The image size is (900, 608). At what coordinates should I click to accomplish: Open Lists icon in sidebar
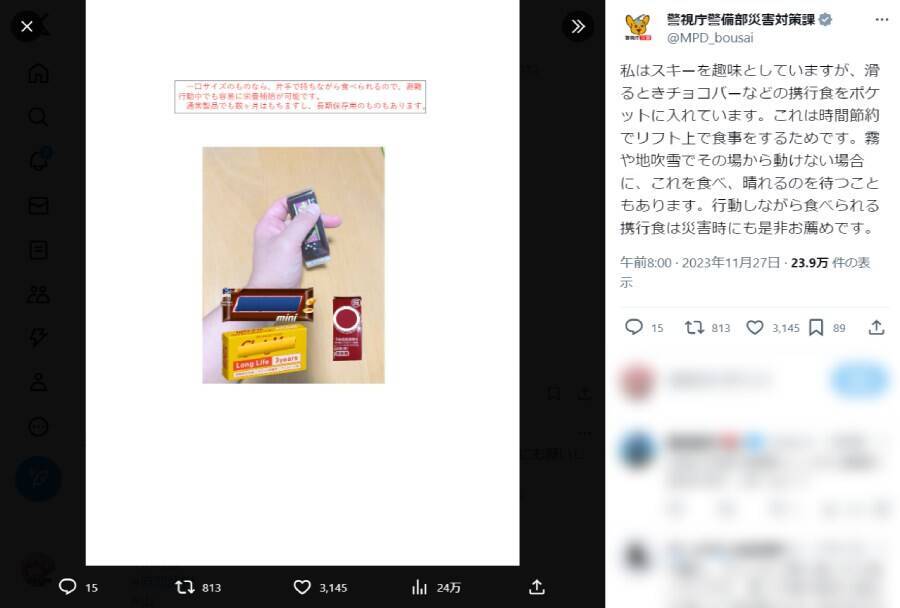pyautogui.click(x=38, y=250)
